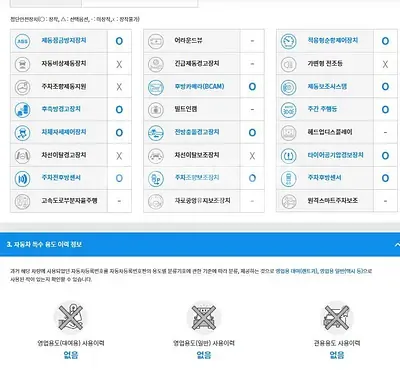Image resolution: width=400 pixels, height=370 pixels.
Task: Select the 전방충돌경고장치 forward collision icon
Action: coord(156,133)
